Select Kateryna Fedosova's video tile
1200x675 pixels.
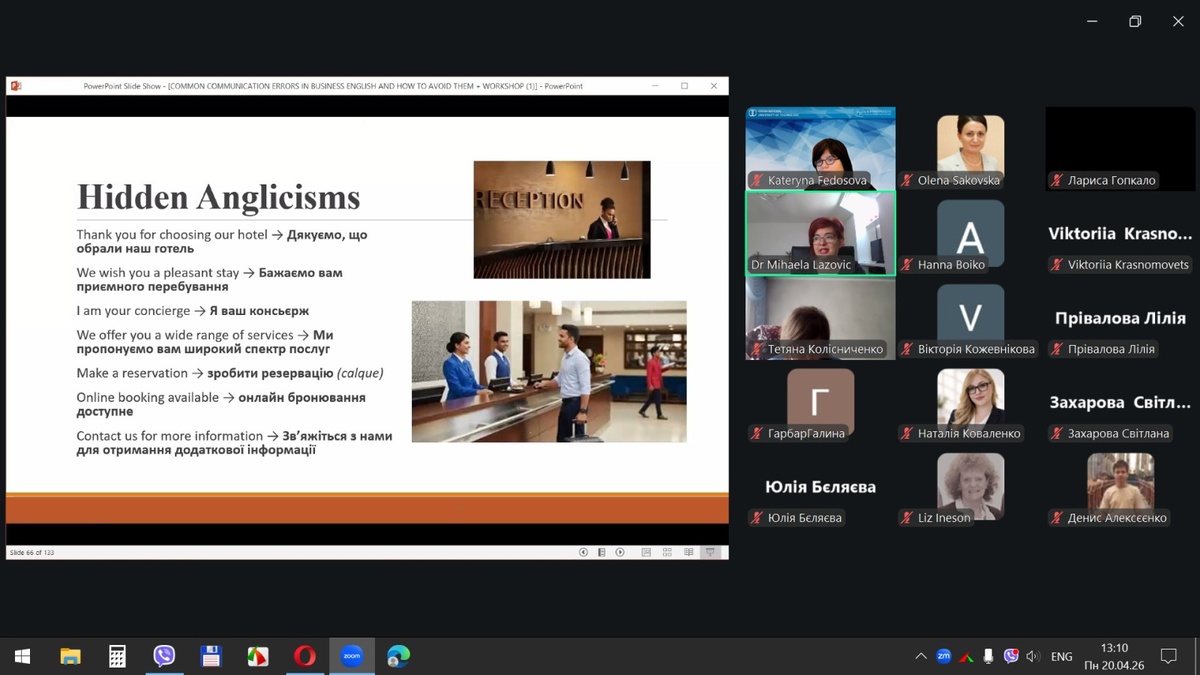pos(820,148)
